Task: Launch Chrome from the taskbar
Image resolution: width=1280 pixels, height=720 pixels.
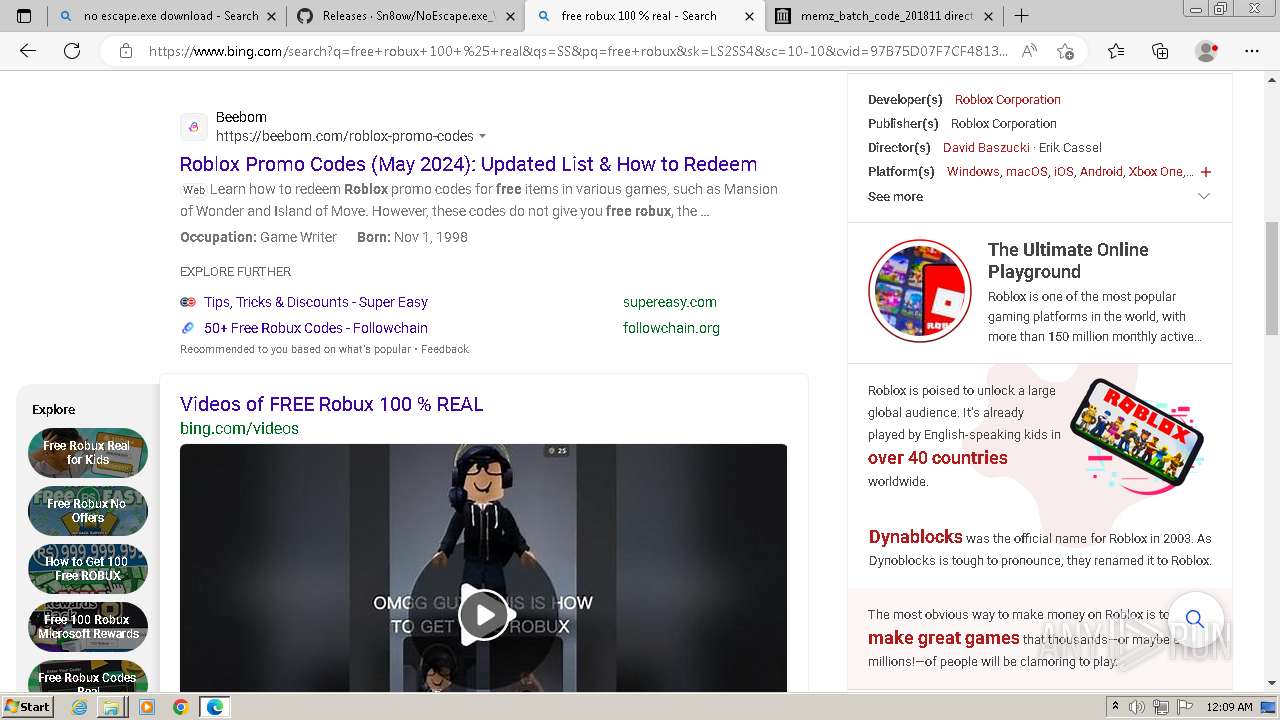Action: (x=180, y=707)
